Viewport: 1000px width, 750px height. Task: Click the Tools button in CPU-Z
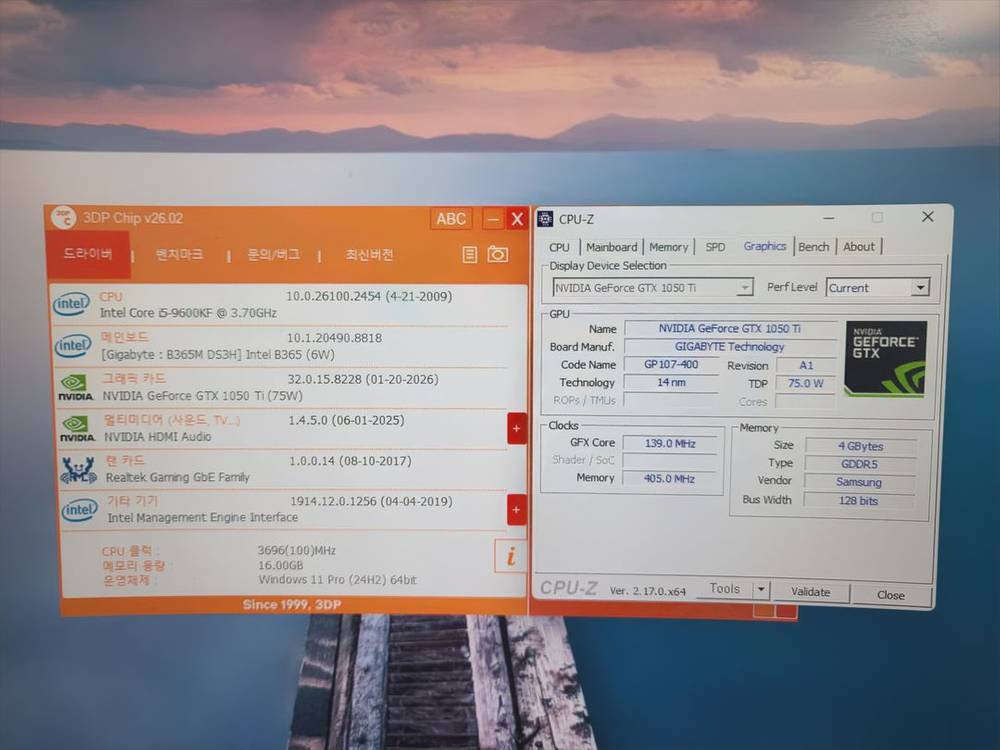click(724, 589)
